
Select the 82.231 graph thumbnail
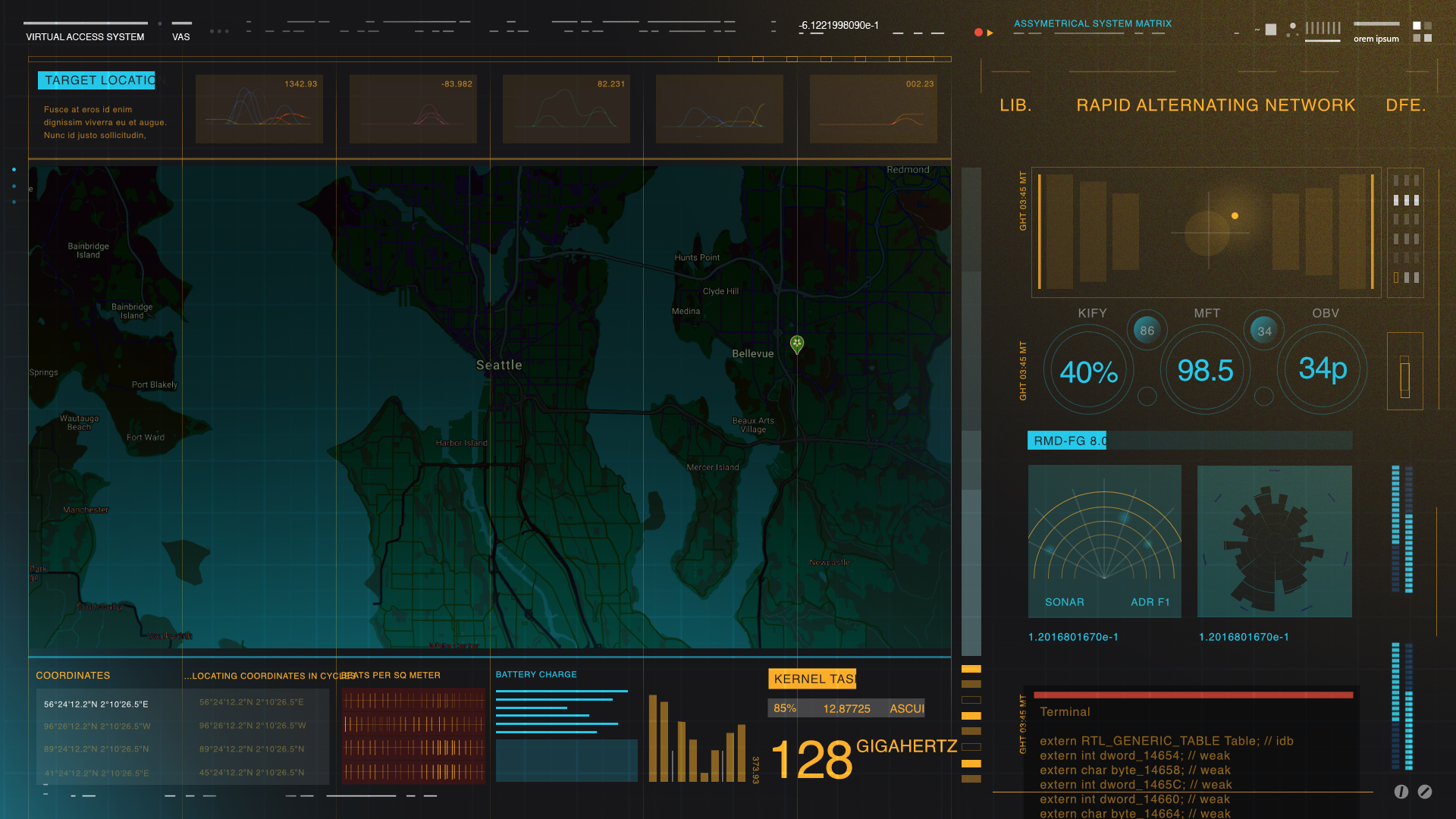point(566,109)
